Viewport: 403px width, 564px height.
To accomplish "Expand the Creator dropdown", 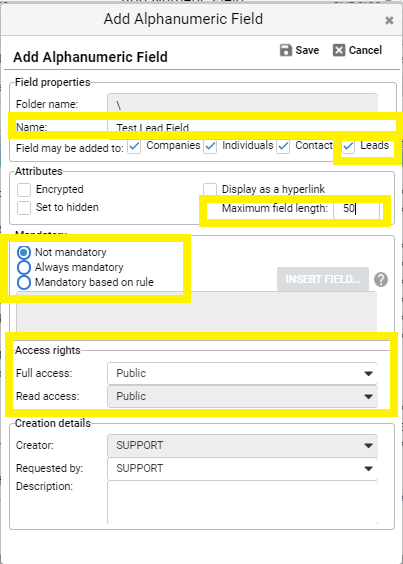I will point(243,446).
